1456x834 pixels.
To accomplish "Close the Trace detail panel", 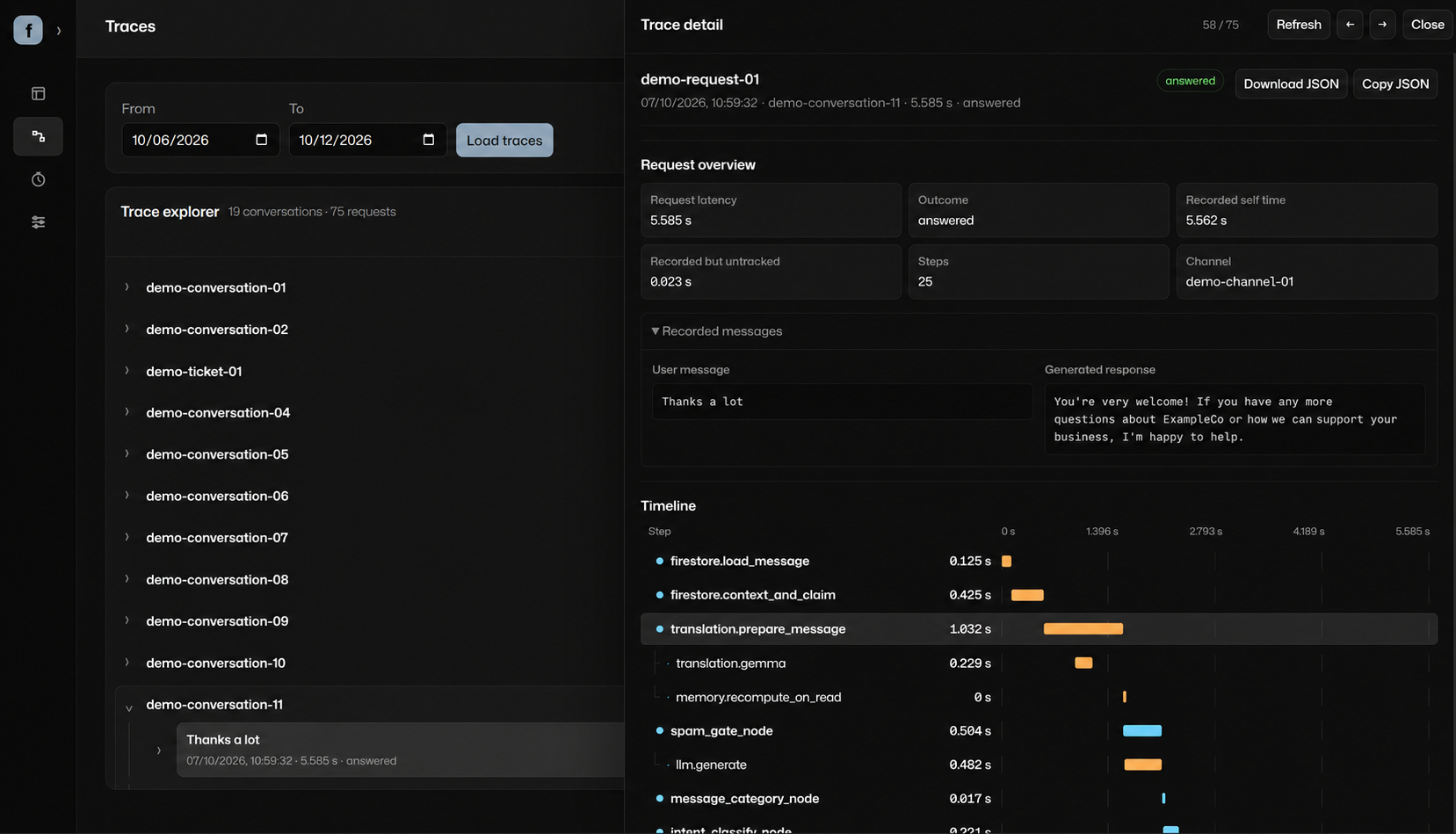I will click(1428, 25).
